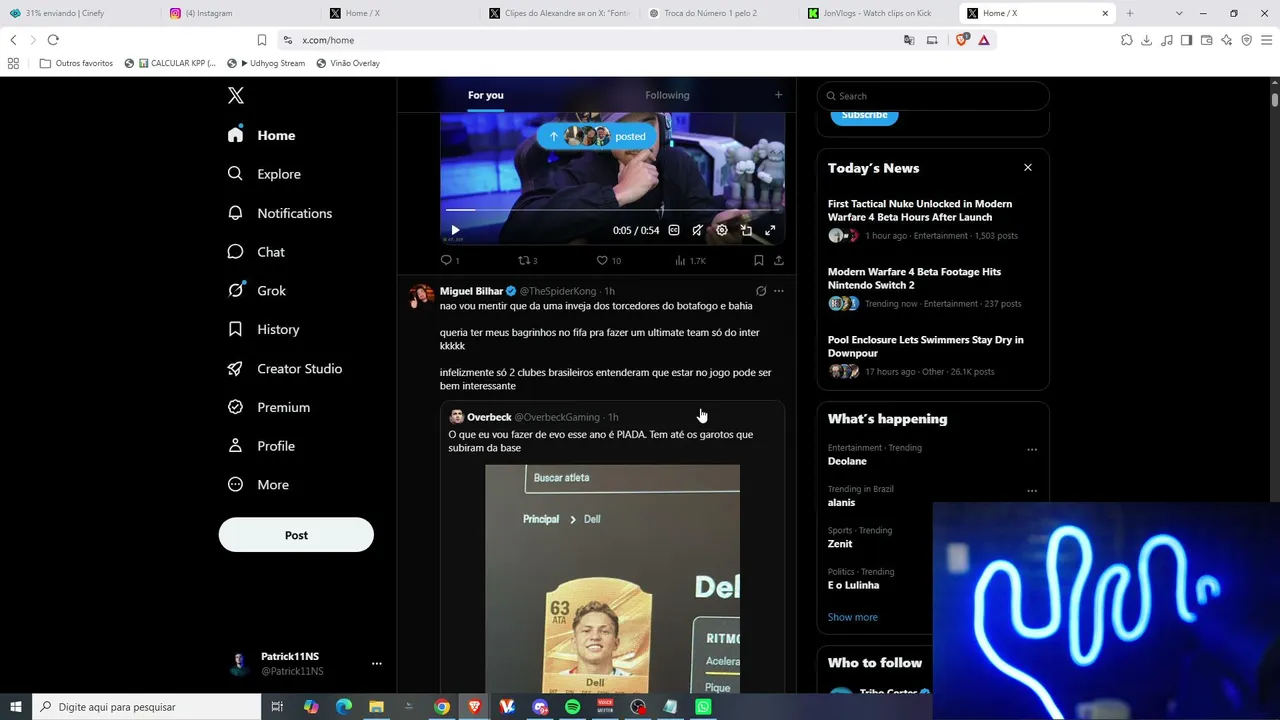Image resolution: width=1280 pixels, height=720 pixels.
Task: Seek along the video progress bar
Action: pos(612,210)
